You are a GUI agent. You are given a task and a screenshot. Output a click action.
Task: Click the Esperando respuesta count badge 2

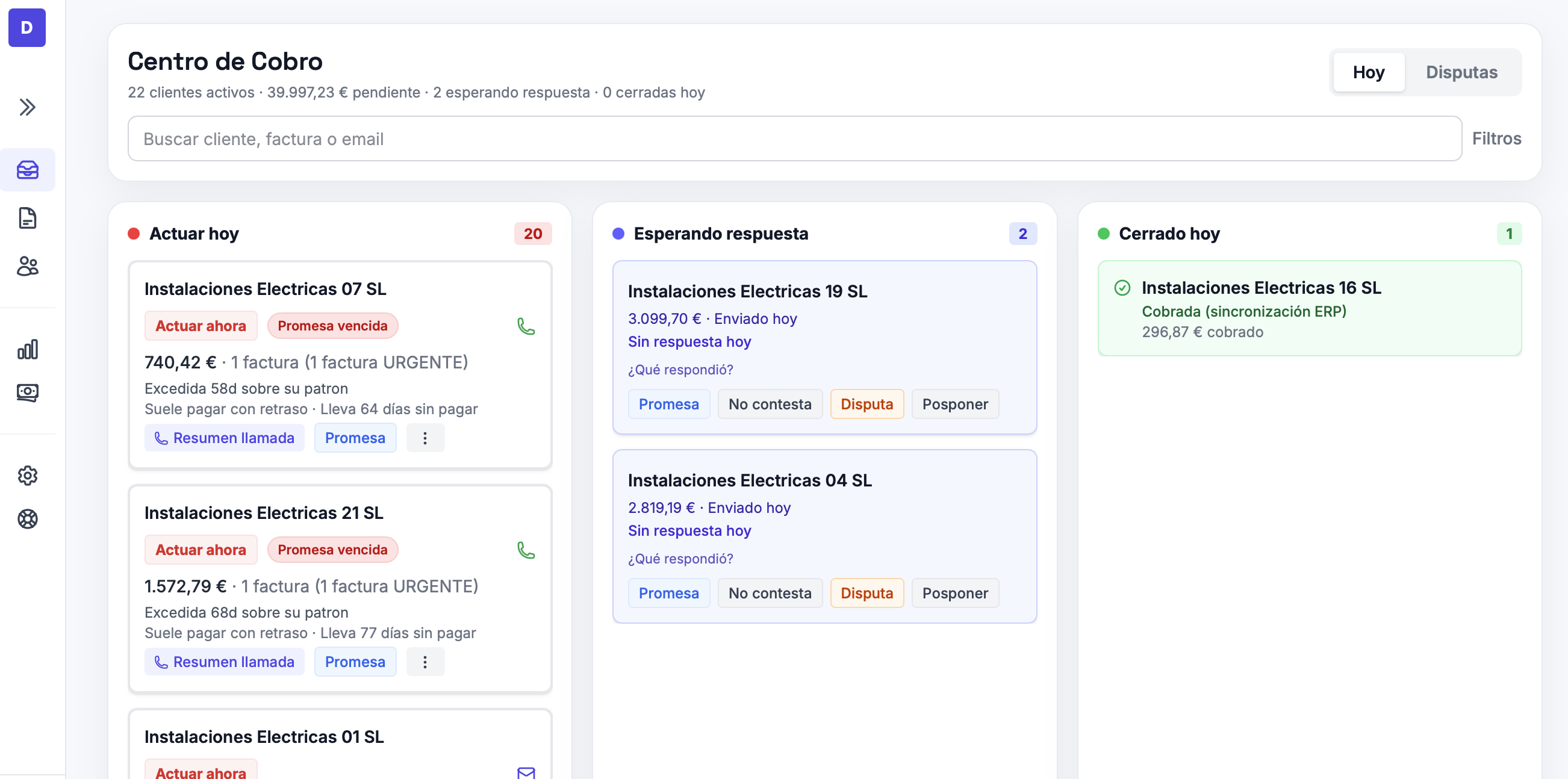pos(1022,234)
